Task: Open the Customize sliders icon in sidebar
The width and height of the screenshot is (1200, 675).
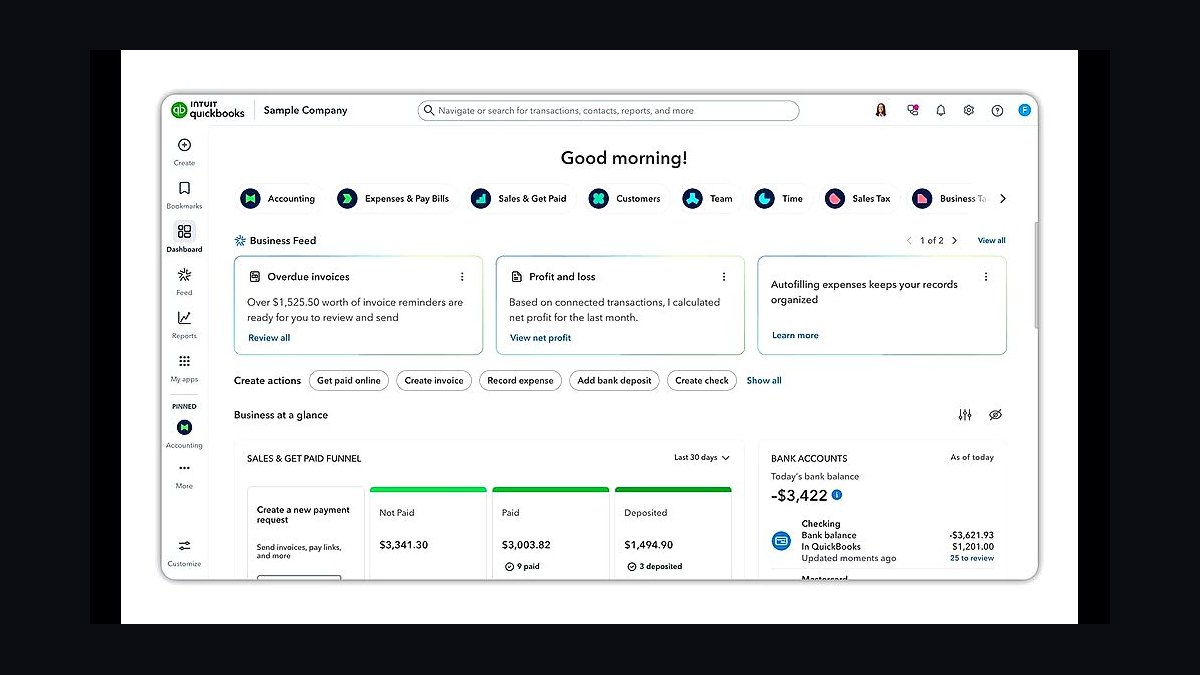Action: pos(184,546)
